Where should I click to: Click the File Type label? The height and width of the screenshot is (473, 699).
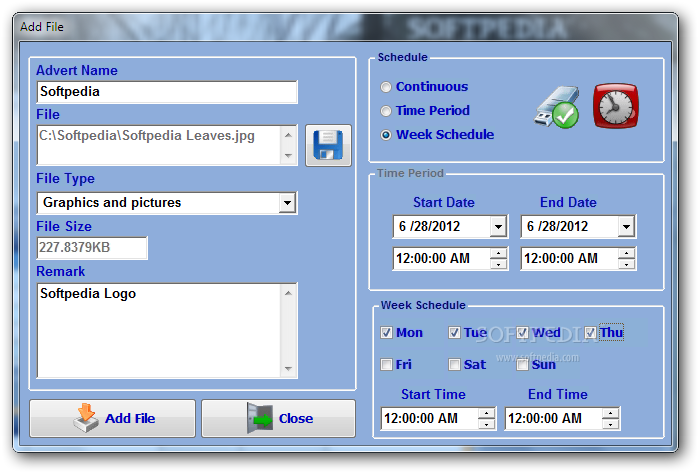click(66, 178)
